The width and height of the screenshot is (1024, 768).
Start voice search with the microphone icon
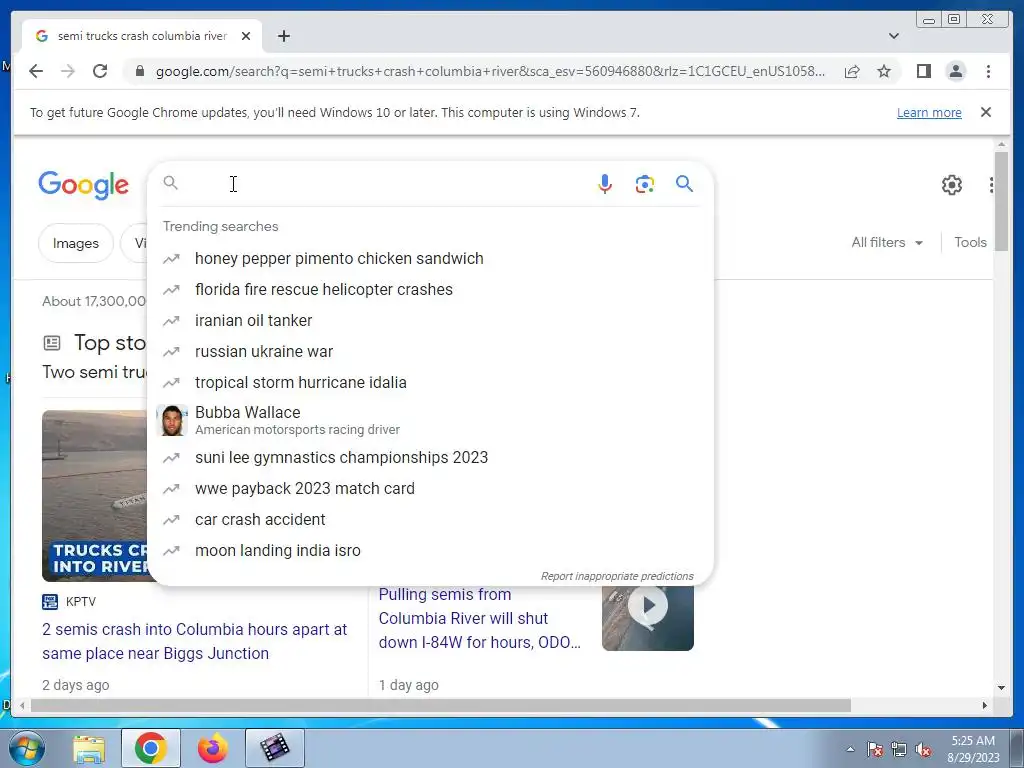pyautogui.click(x=605, y=184)
